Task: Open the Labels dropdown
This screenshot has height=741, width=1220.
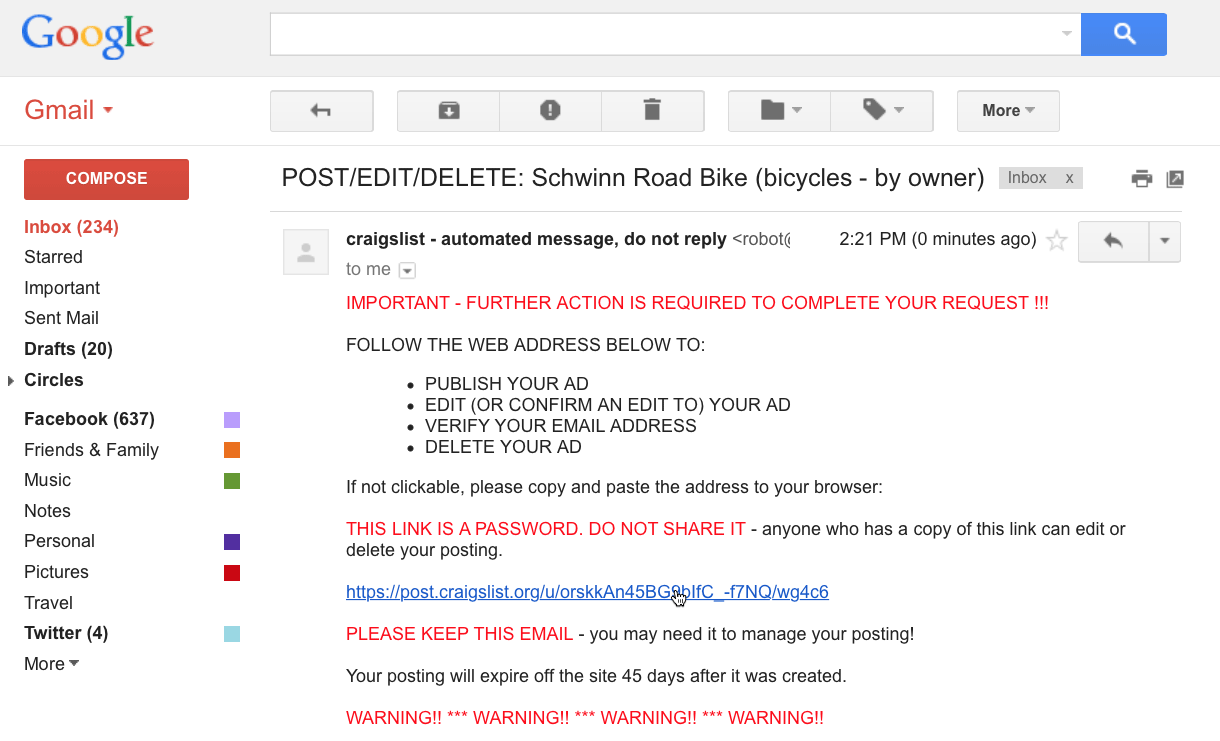Action: point(882,110)
